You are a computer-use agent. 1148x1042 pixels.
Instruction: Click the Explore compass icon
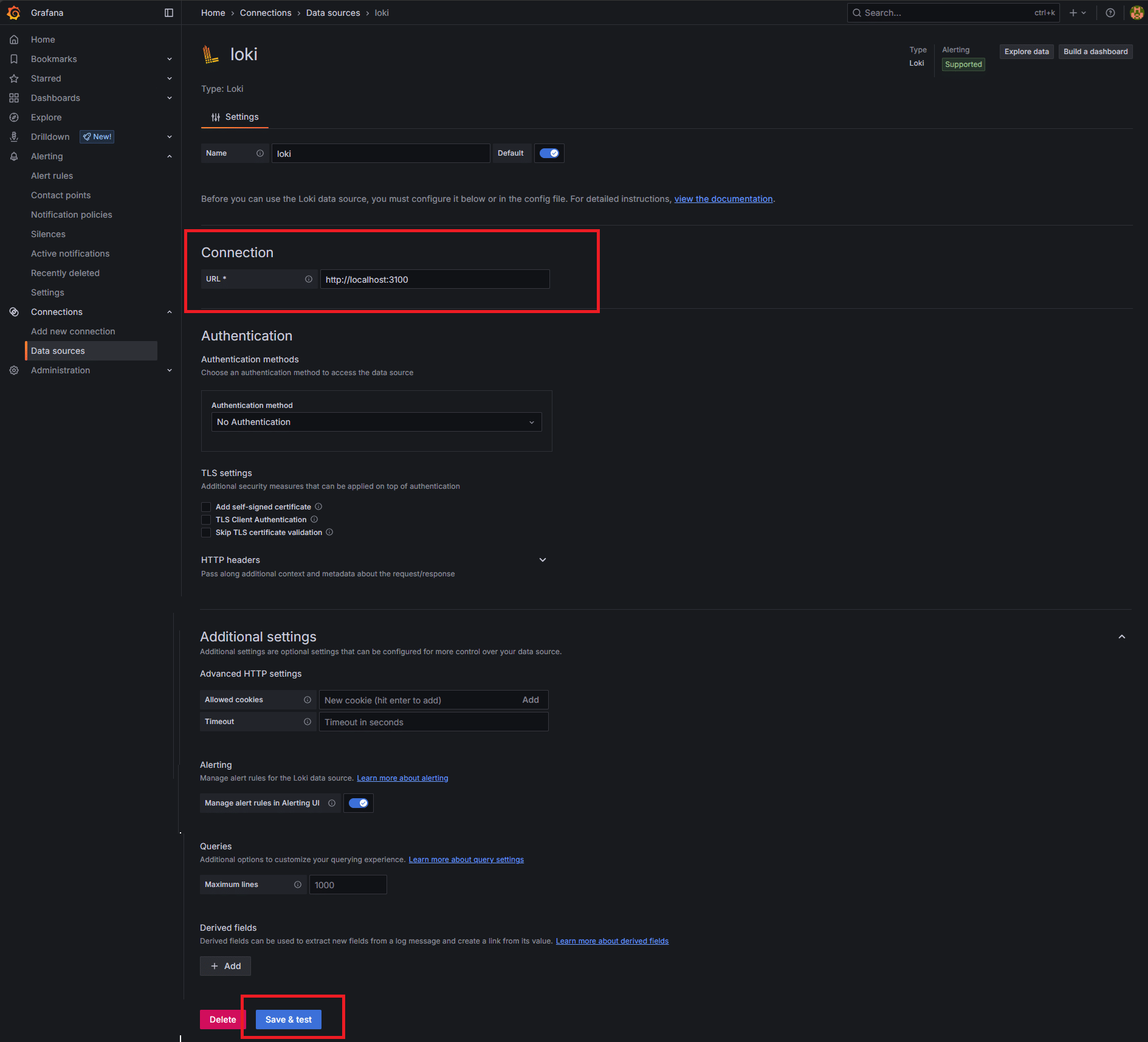(14, 117)
